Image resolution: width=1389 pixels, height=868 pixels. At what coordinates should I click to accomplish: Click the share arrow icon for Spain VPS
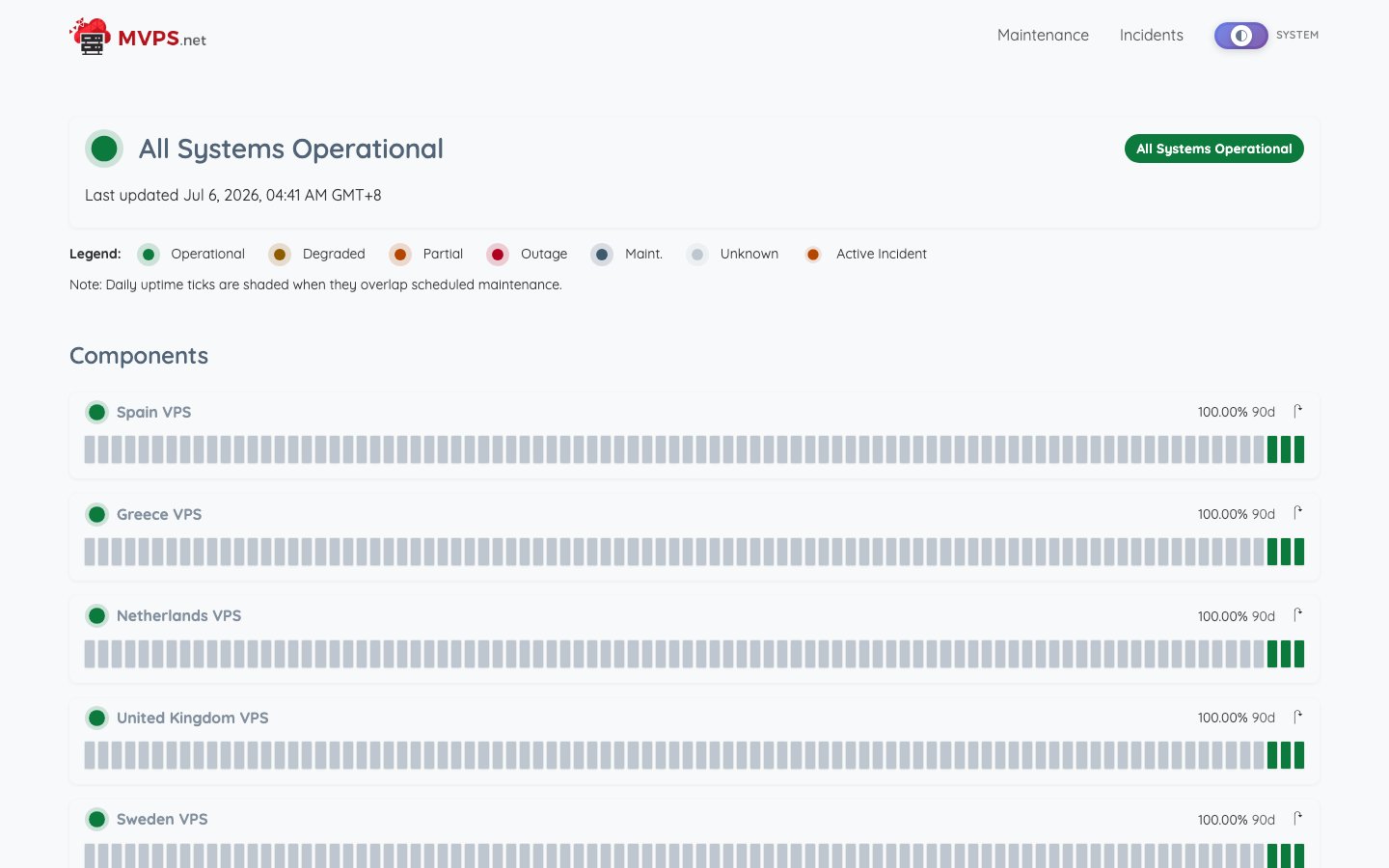(x=1297, y=411)
